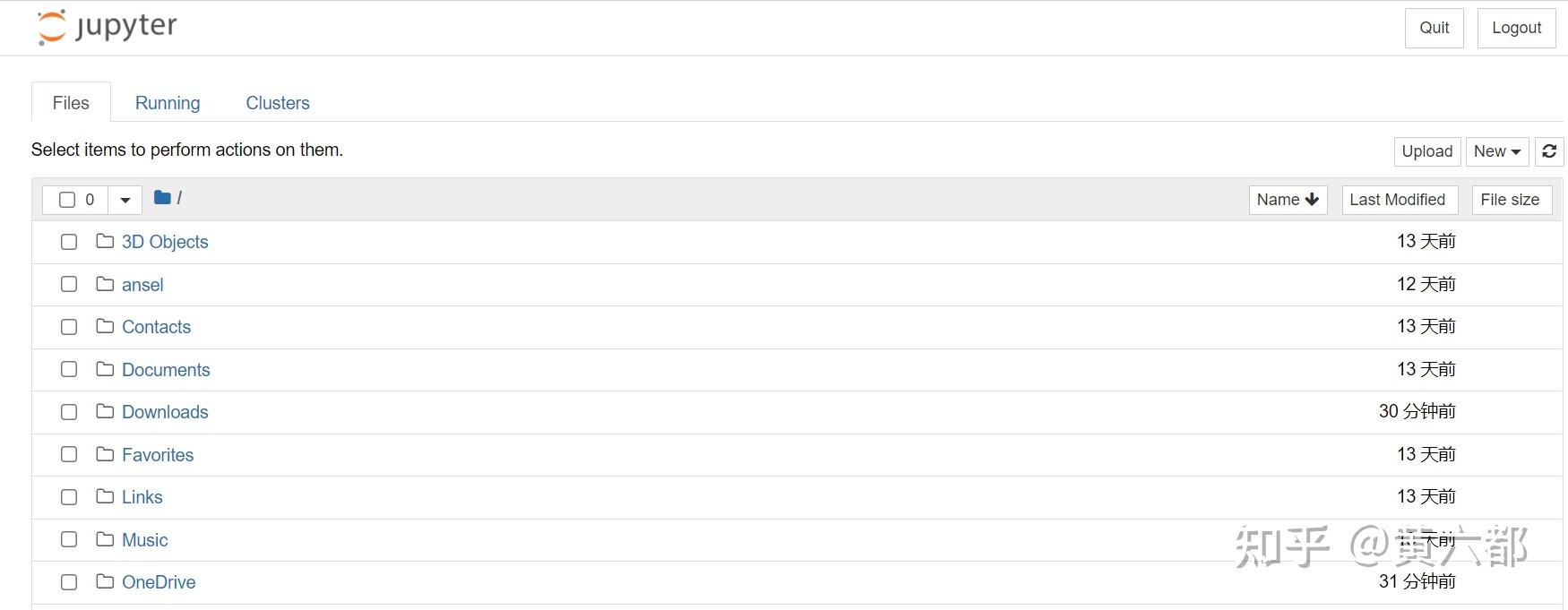Tick the Documents folder checkbox
Image resolution: width=1568 pixels, height=610 pixels.
pyautogui.click(x=69, y=369)
